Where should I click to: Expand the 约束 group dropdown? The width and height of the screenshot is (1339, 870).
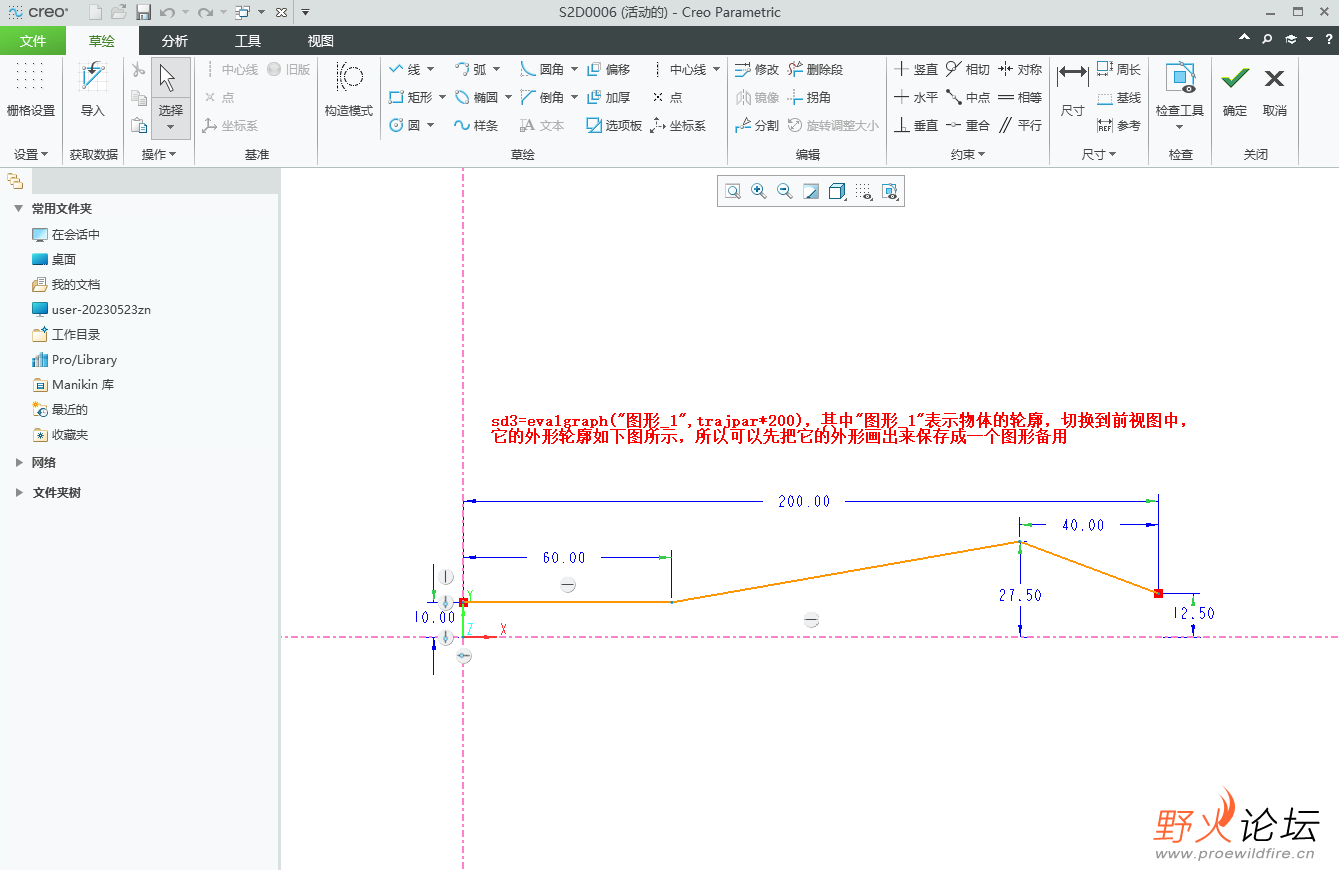[967, 154]
